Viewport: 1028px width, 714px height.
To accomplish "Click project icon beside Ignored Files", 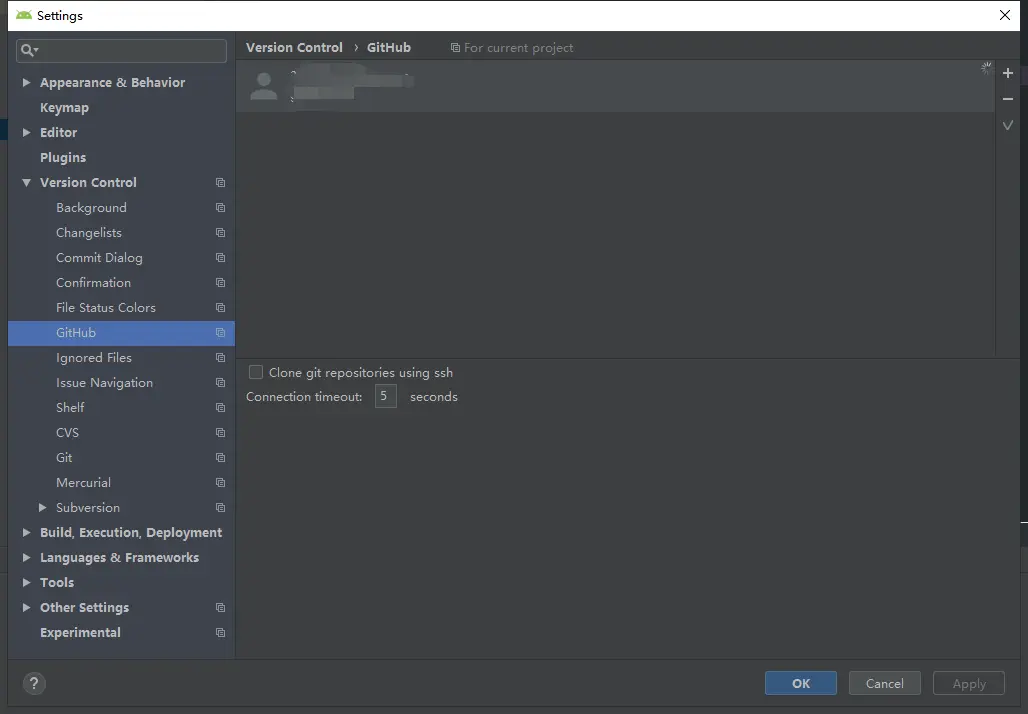I will point(220,358).
